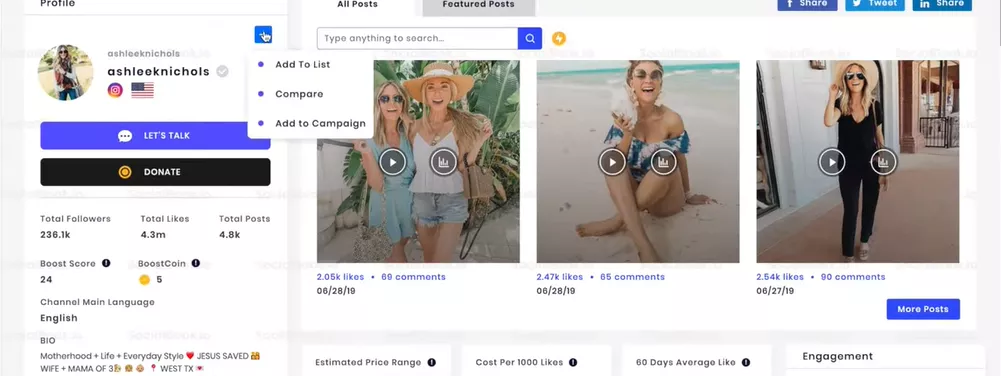This screenshot has width=1001, height=376.
Task: Click the orange lightning bolt icon
Action: pos(559,38)
